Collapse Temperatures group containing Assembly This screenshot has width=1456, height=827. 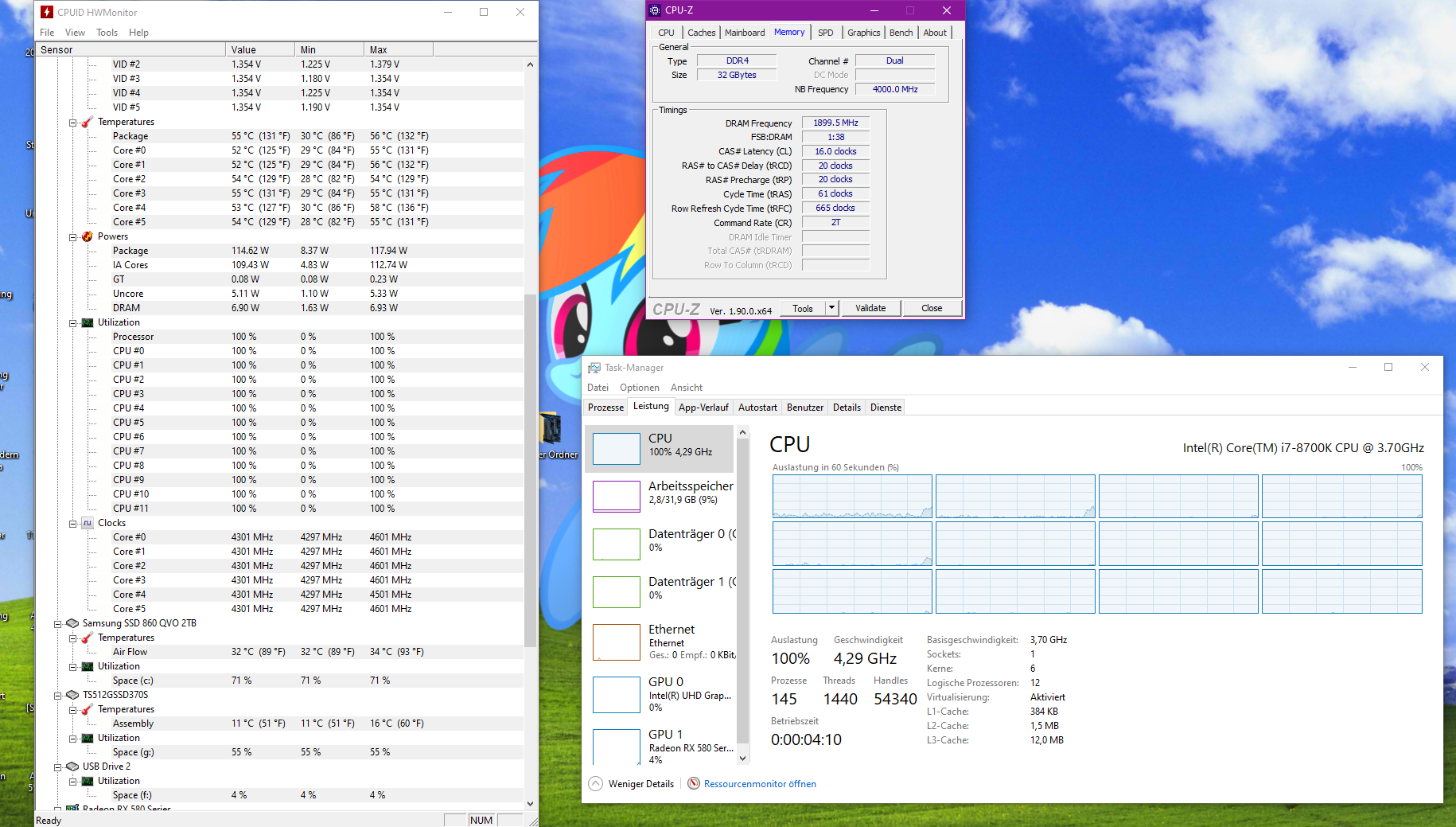(72, 710)
